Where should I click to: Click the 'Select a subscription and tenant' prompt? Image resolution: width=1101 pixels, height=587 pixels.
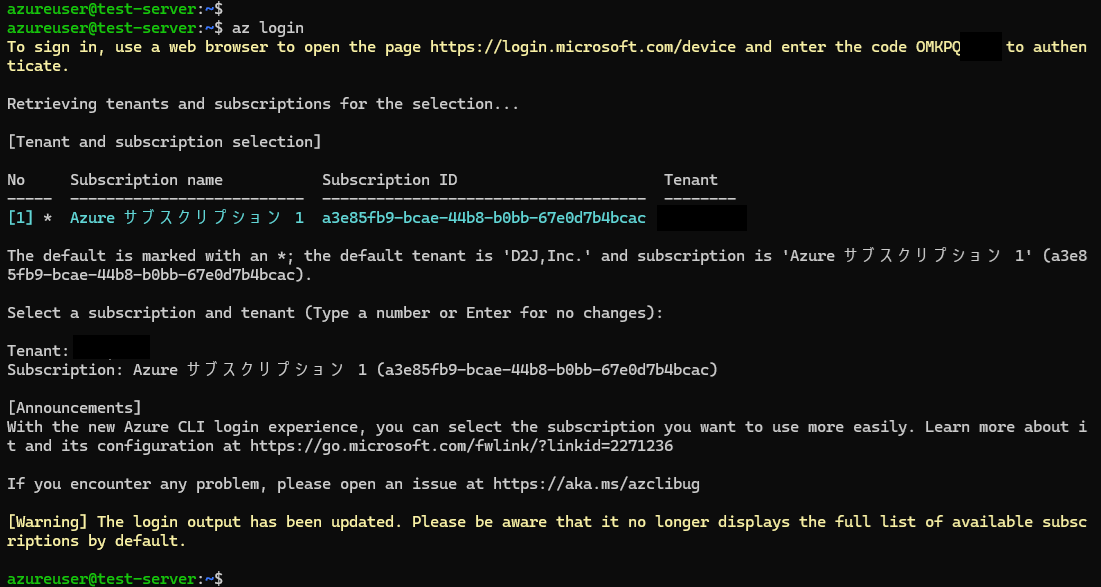pyautogui.click(x=335, y=312)
